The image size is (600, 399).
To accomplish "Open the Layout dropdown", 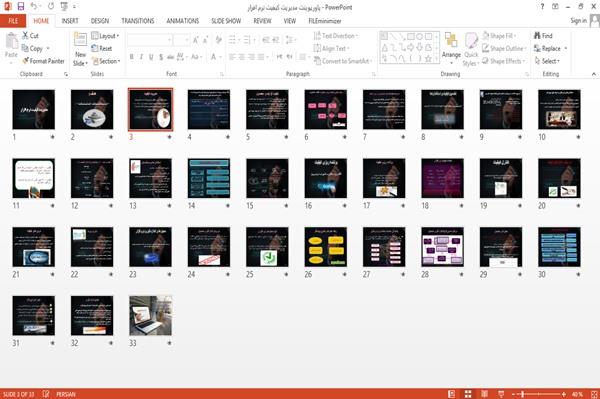I will coord(105,36).
